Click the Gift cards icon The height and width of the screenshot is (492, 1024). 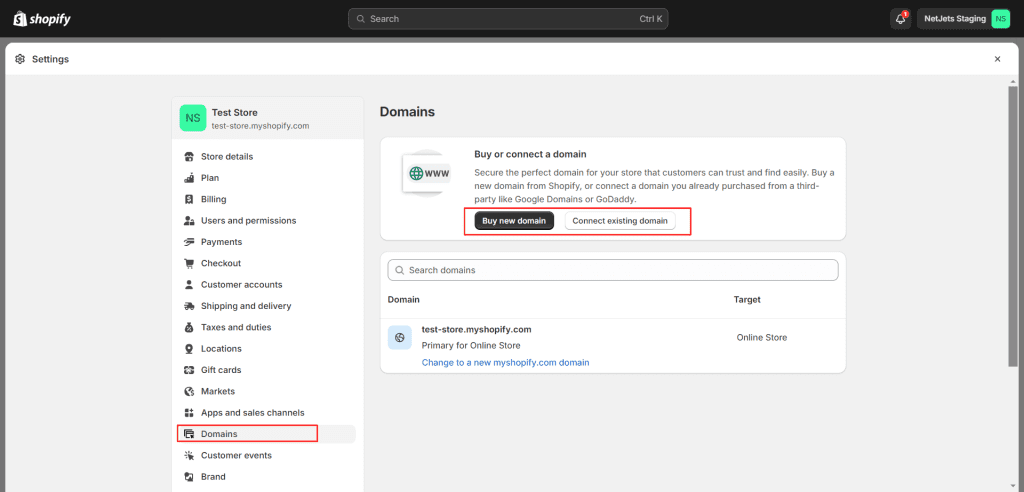click(189, 370)
